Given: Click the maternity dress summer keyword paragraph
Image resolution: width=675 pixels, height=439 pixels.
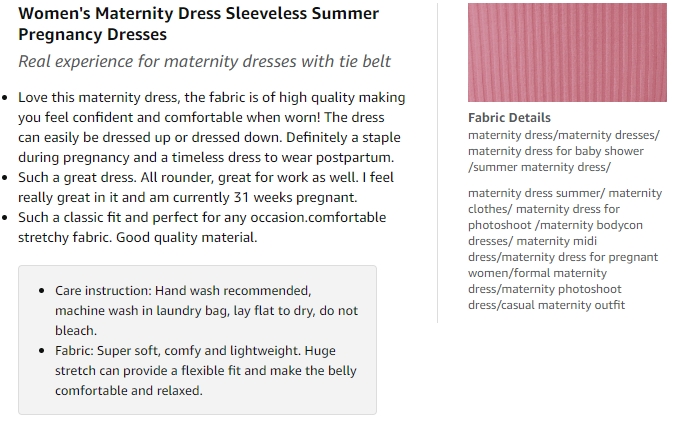Looking at the screenshot, I should tap(565, 249).
